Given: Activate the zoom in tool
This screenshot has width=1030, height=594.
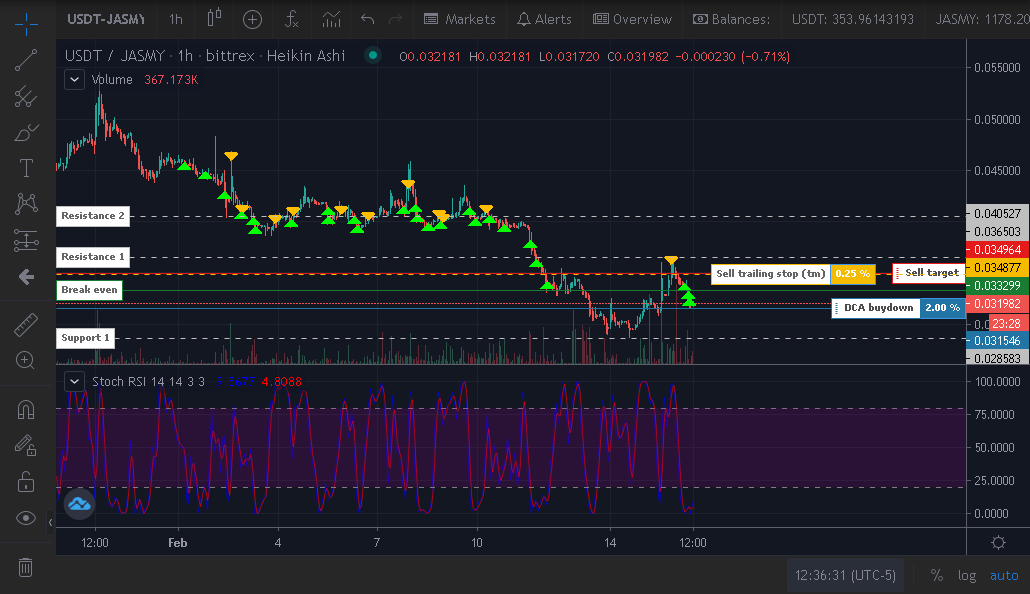Looking at the screenshot, I should click(26, 360).
